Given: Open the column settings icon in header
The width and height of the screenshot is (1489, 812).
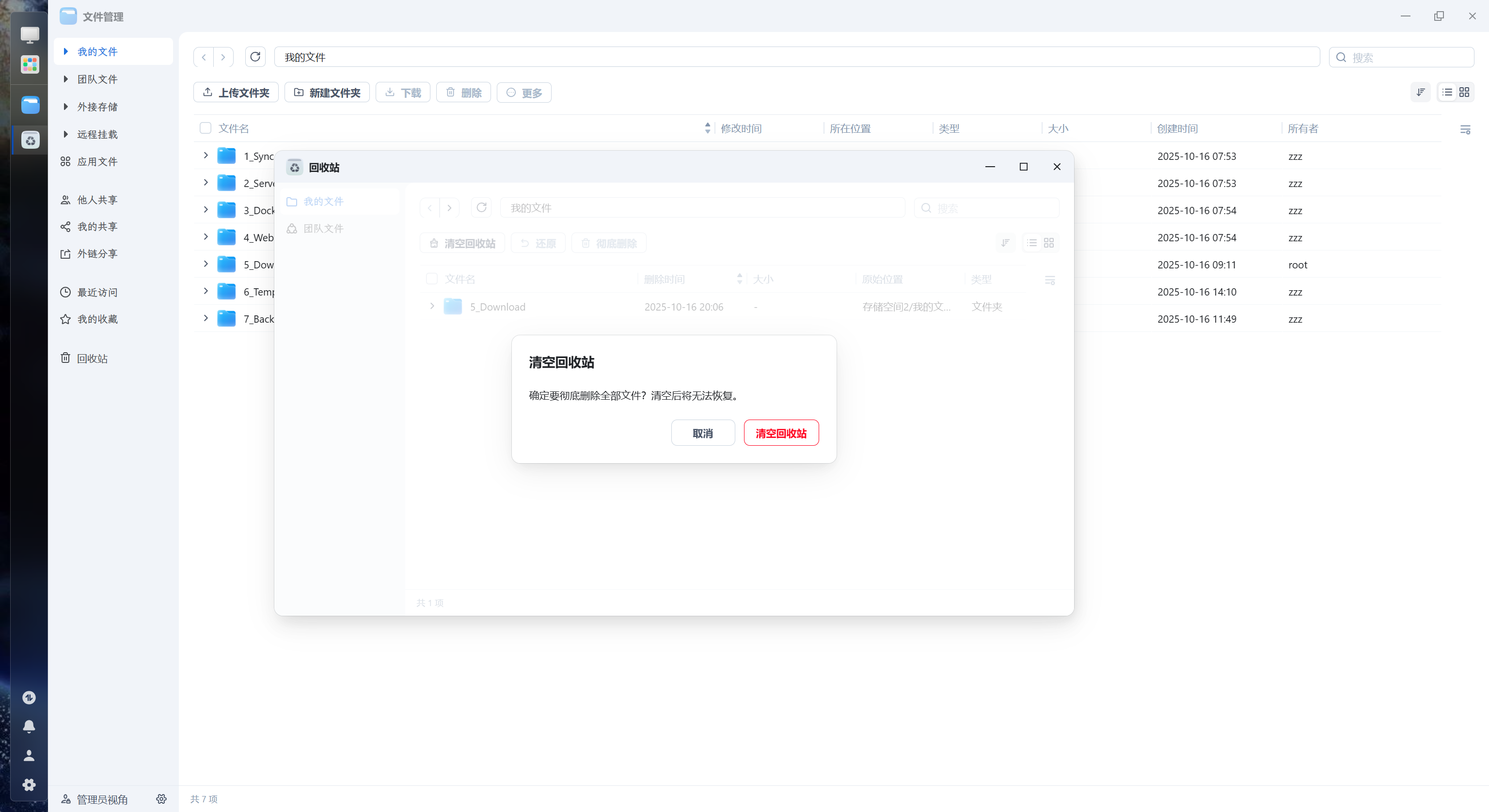Looking at the screenshot, I should [x=1465, y=129].
